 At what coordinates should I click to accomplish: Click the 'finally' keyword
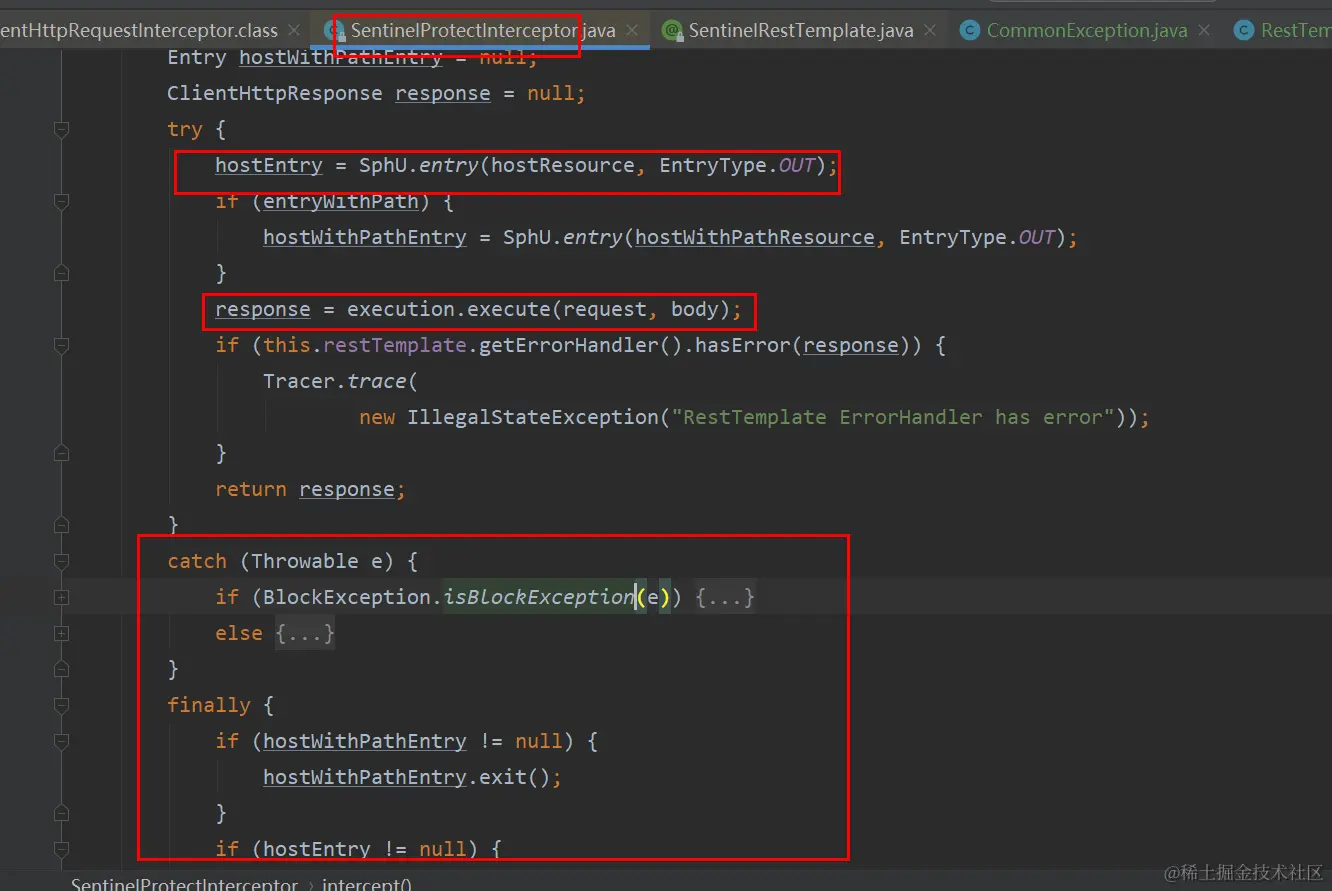(209, 705)
